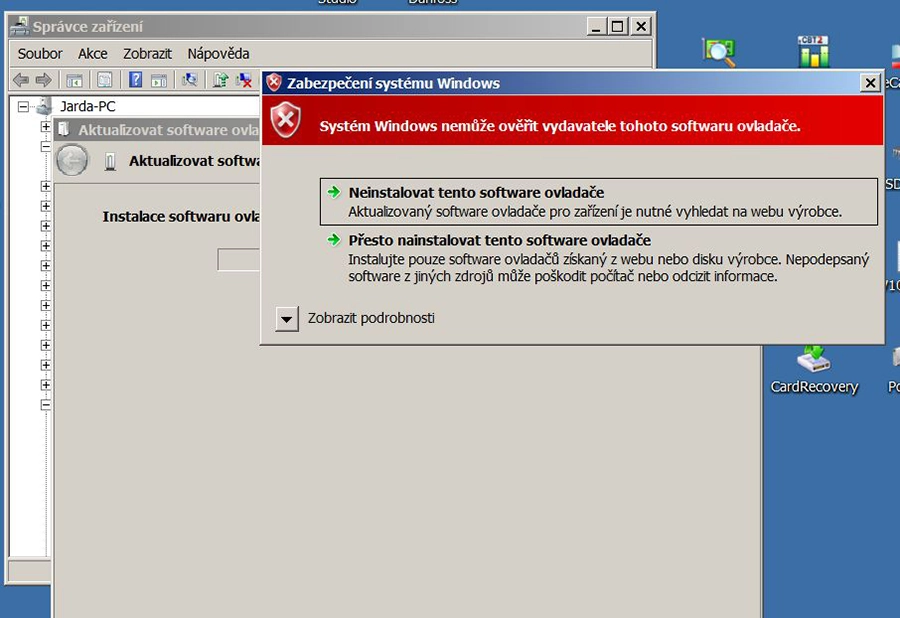Image resolution: width=900 pixels, height=618 pixels.
Task: Click the blue question mark Help icon
Action: coord(135,79)
